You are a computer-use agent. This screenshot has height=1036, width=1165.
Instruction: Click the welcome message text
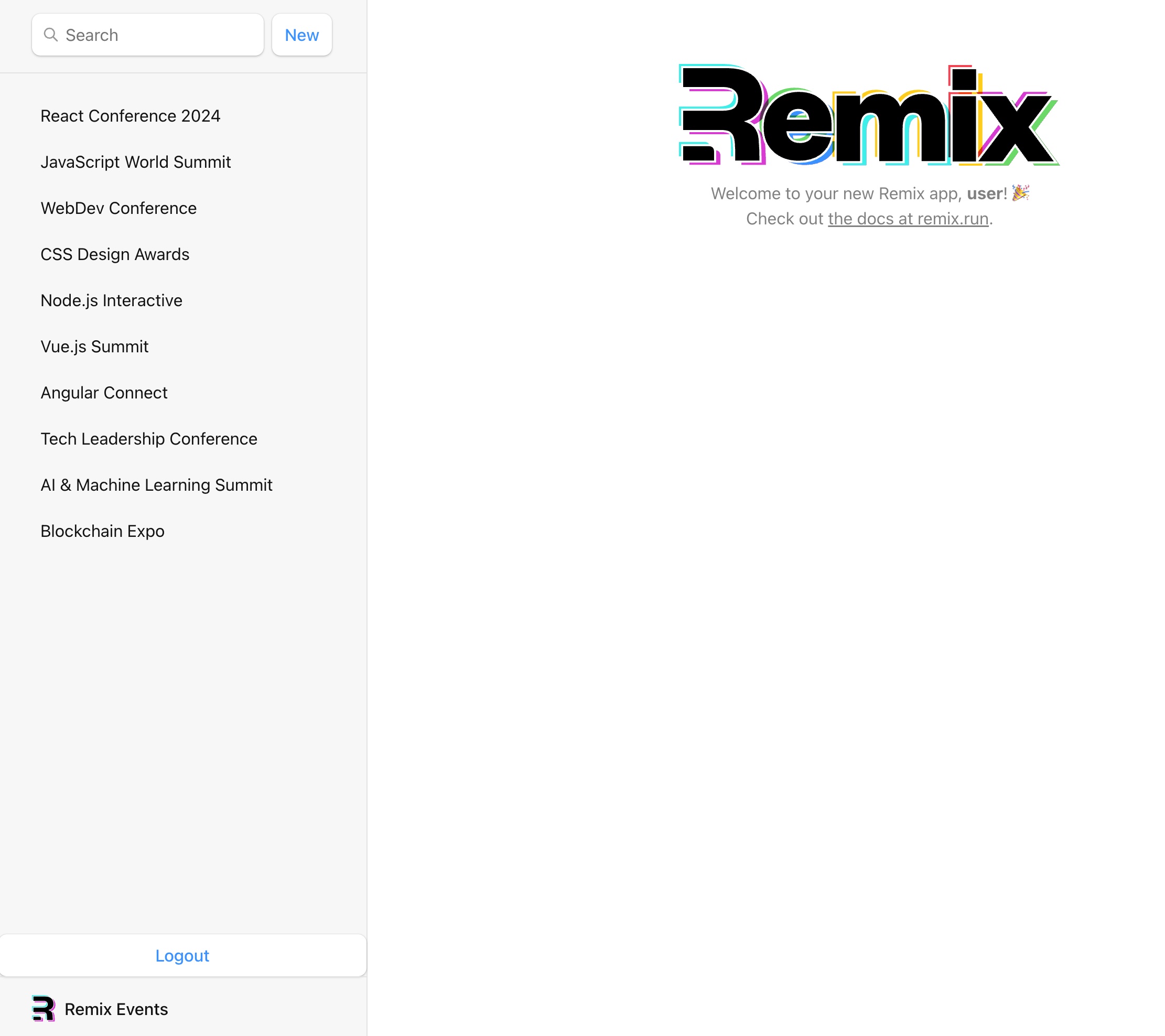[870, 194]
